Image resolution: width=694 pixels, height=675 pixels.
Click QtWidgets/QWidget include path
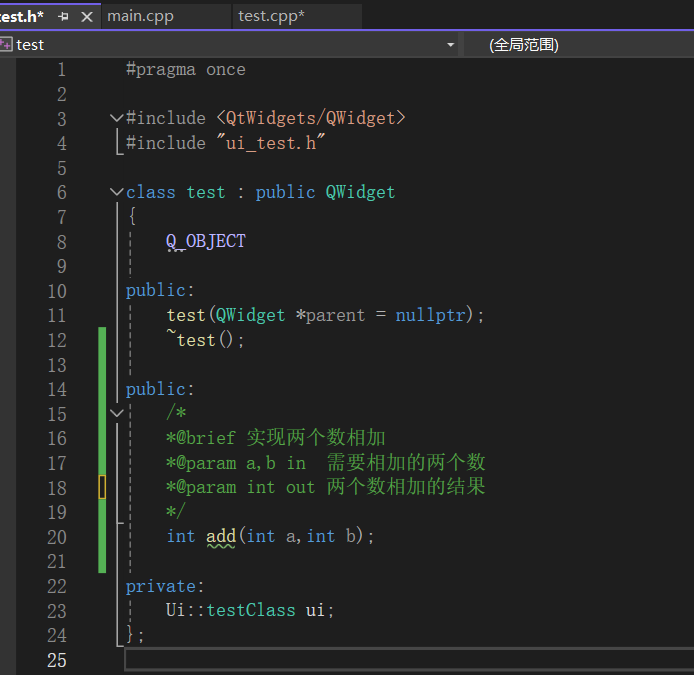[311, 118]
